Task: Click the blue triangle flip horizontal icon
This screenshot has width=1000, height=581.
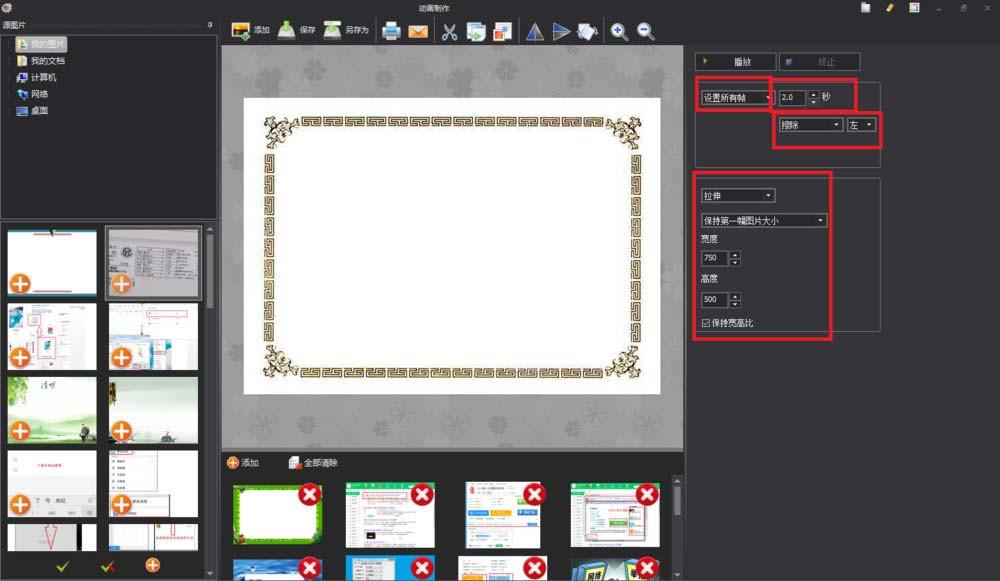Action: click(535, 31)
